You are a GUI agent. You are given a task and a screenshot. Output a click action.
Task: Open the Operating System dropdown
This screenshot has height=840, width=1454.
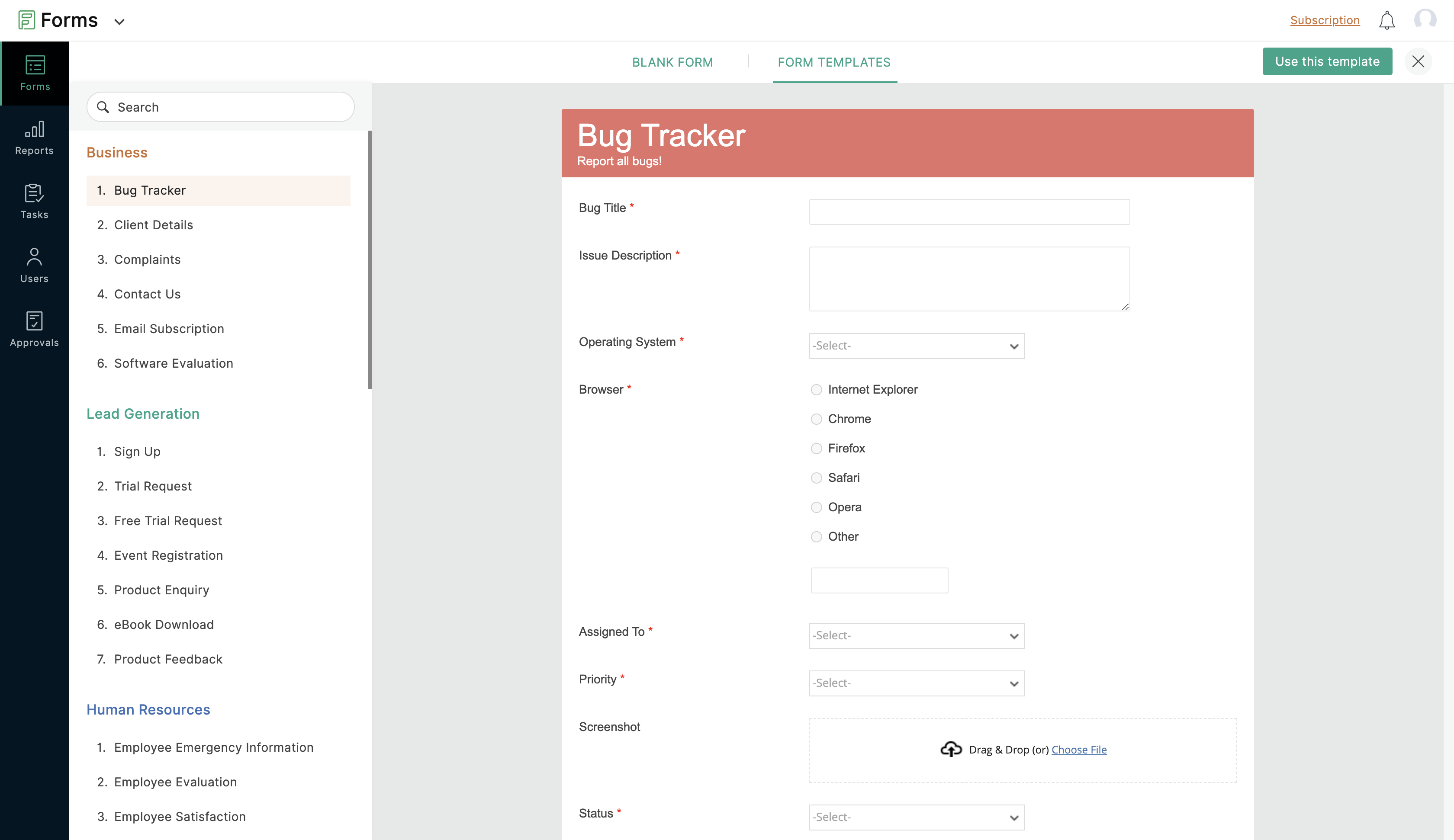916,346
